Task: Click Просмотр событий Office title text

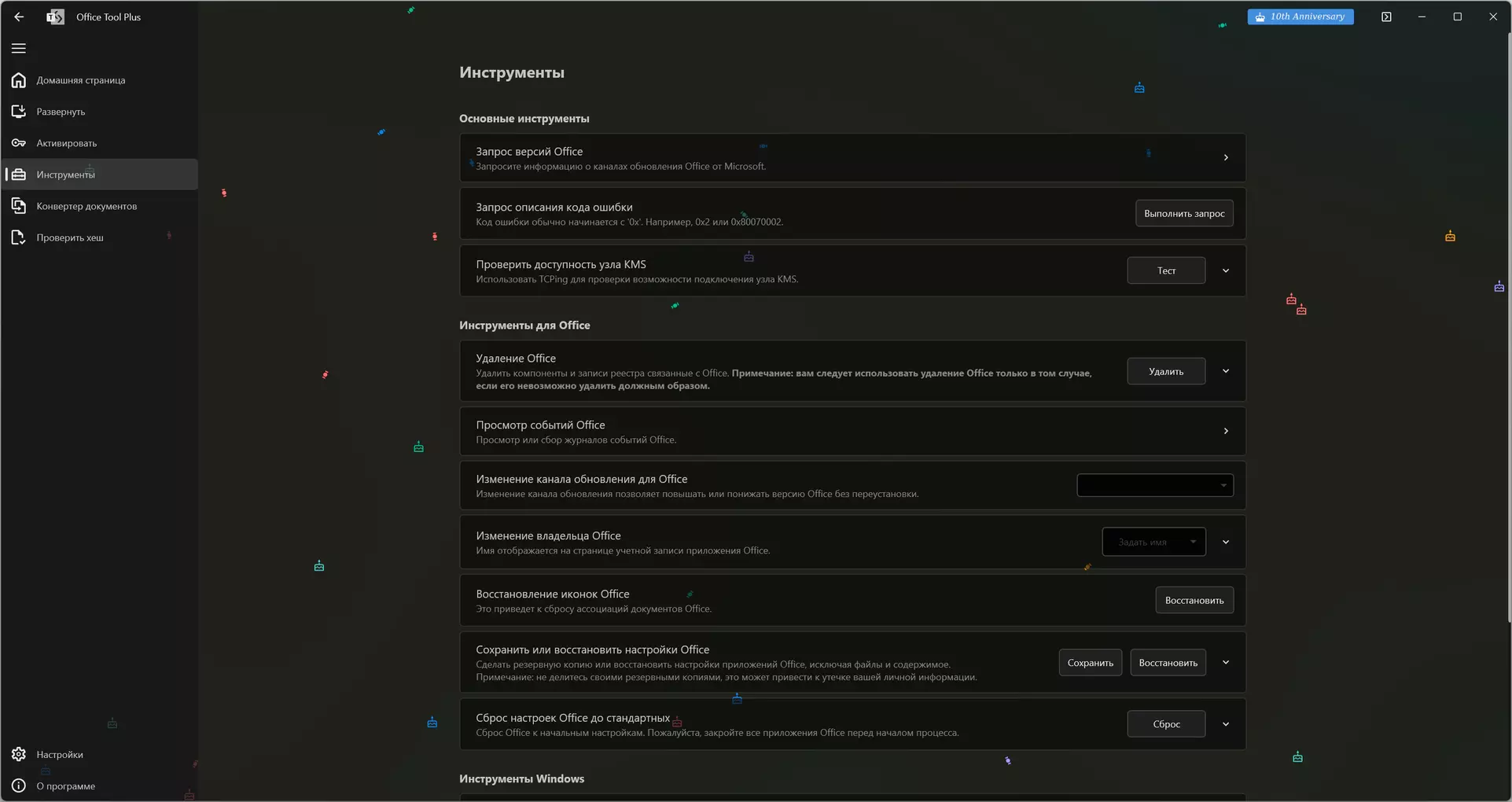Action: pyautogui.click(x=540, y=425)
